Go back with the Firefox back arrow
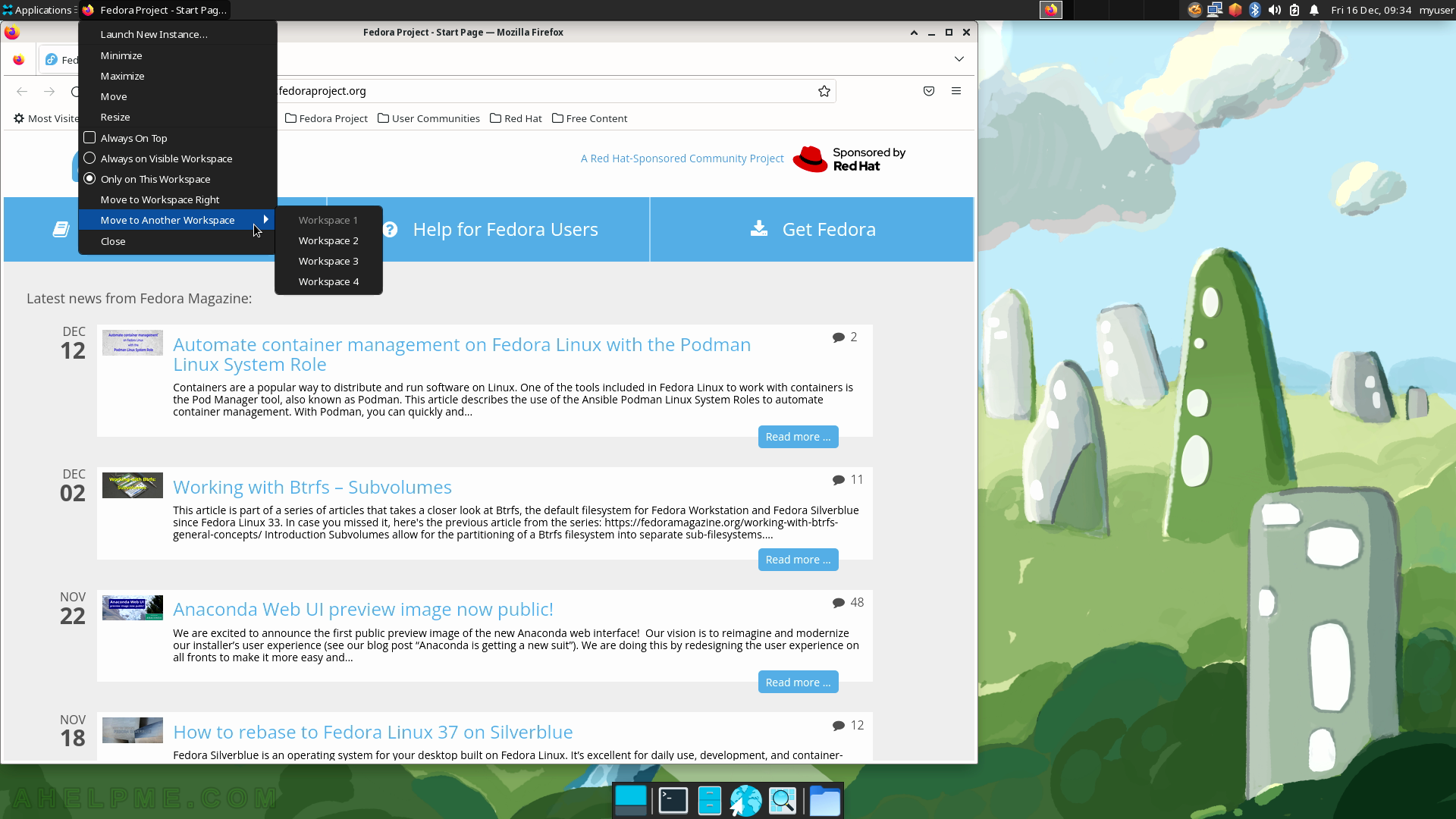This screenshot has height=819, width=1456. [x=22, y=91]
